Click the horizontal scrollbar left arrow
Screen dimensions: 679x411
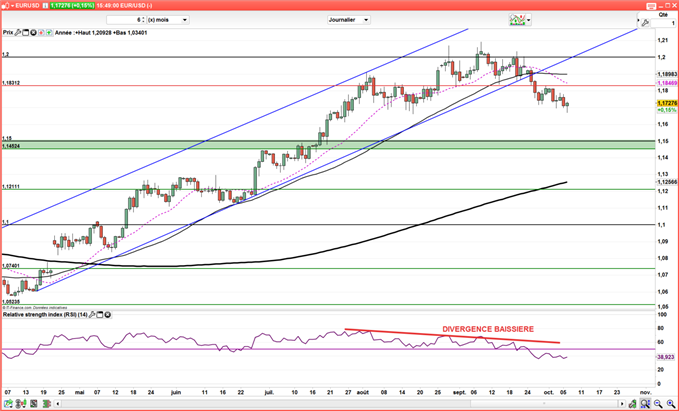coord(58,404)
